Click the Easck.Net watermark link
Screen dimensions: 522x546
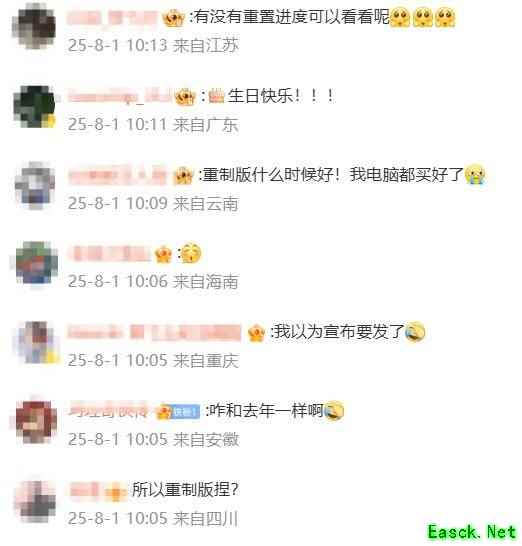pyautogui.click(x=472, y=532)
